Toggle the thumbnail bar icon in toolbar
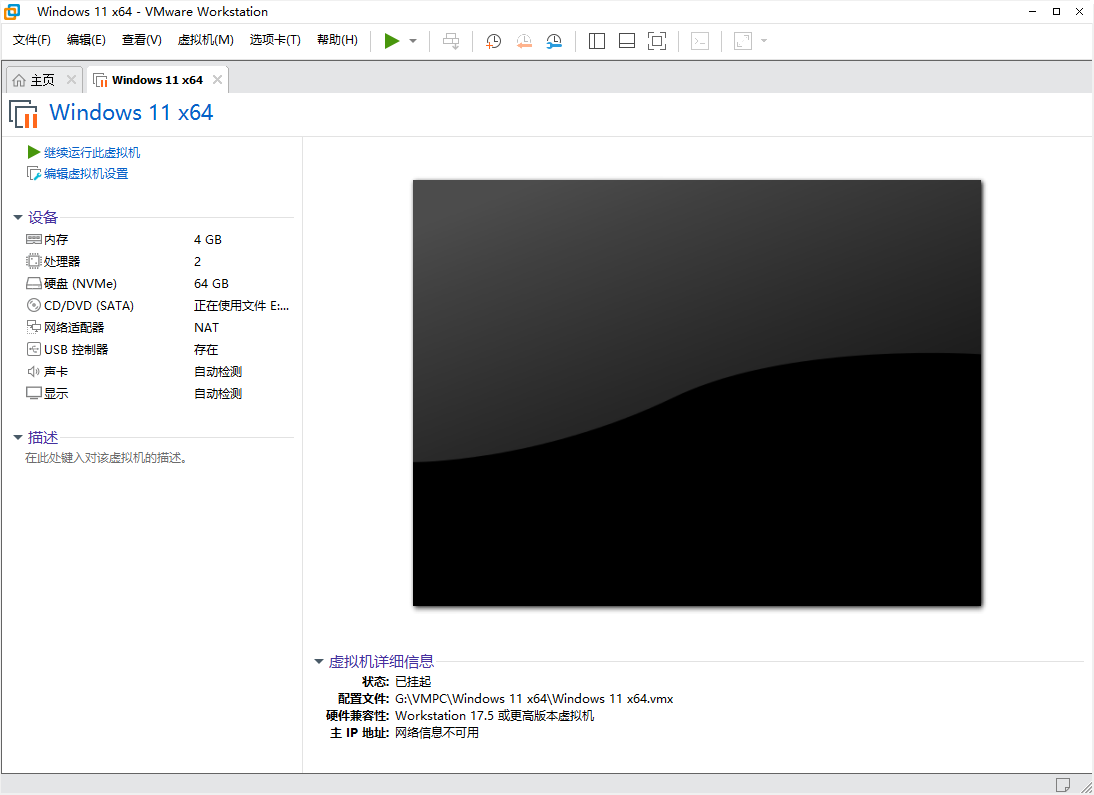Viewport: 1094px width, 795px height. click(x=627, y=41)
